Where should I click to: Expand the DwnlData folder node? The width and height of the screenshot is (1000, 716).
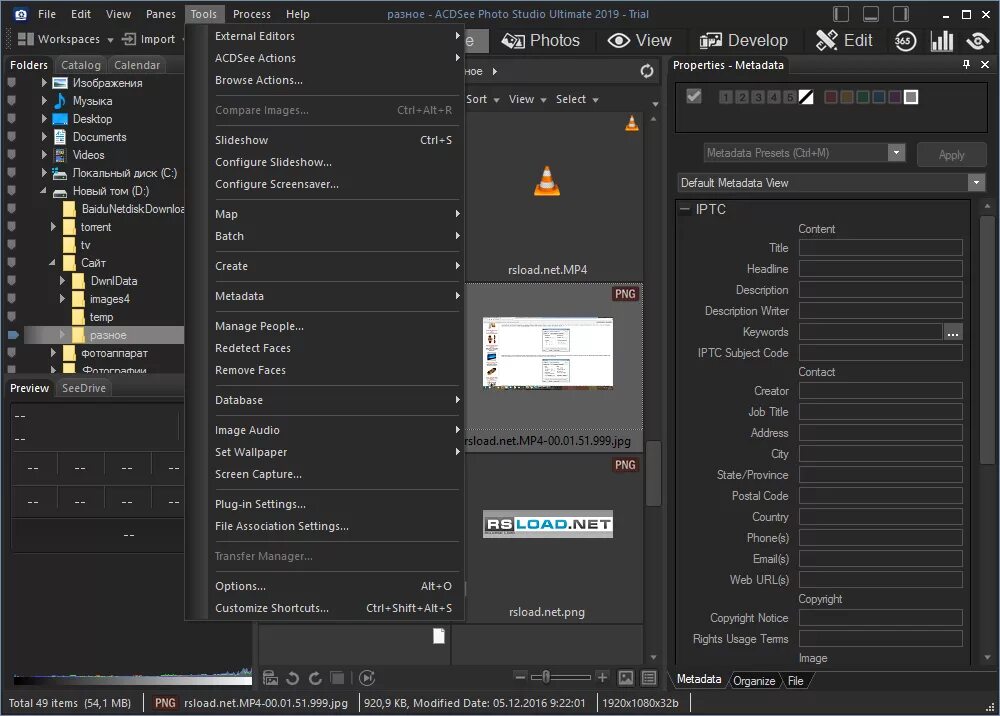(62, 281)
